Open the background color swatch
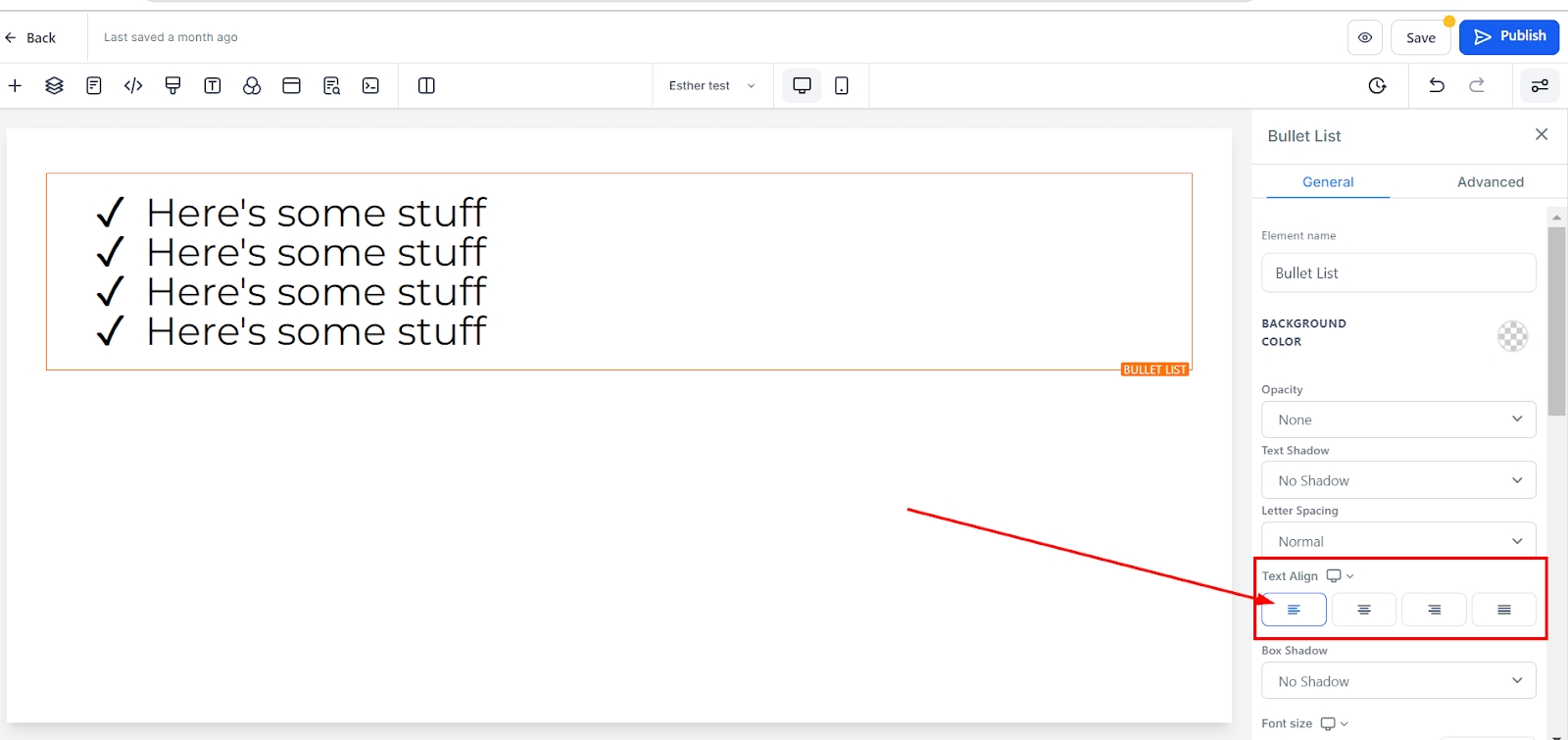This screenshot has width=1568, height=740. tap(1512, 336)
